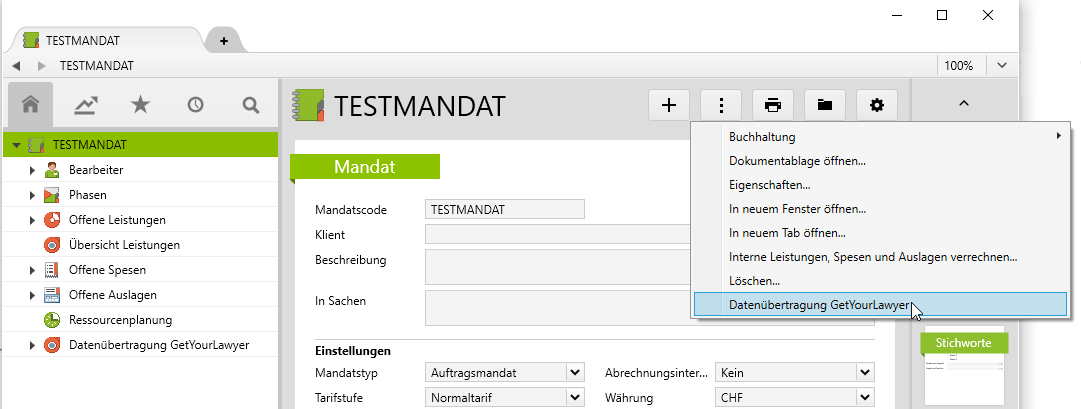Choose Interne Leistungen, Spesen und Auslagen verrechnen

880,257
